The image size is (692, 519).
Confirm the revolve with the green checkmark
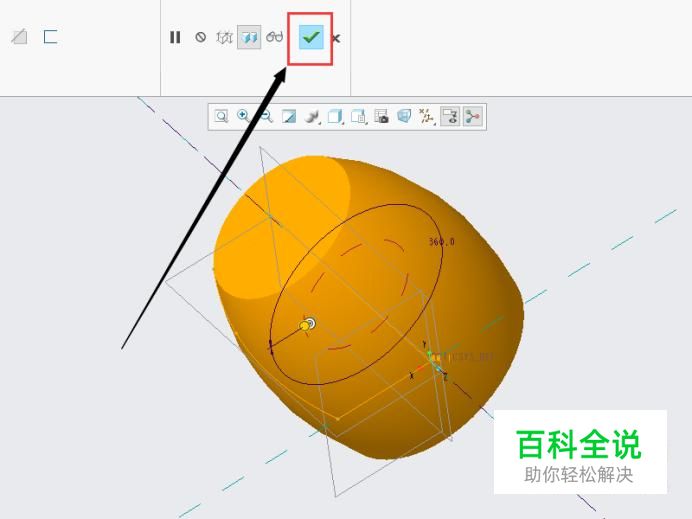pos(311,37)
